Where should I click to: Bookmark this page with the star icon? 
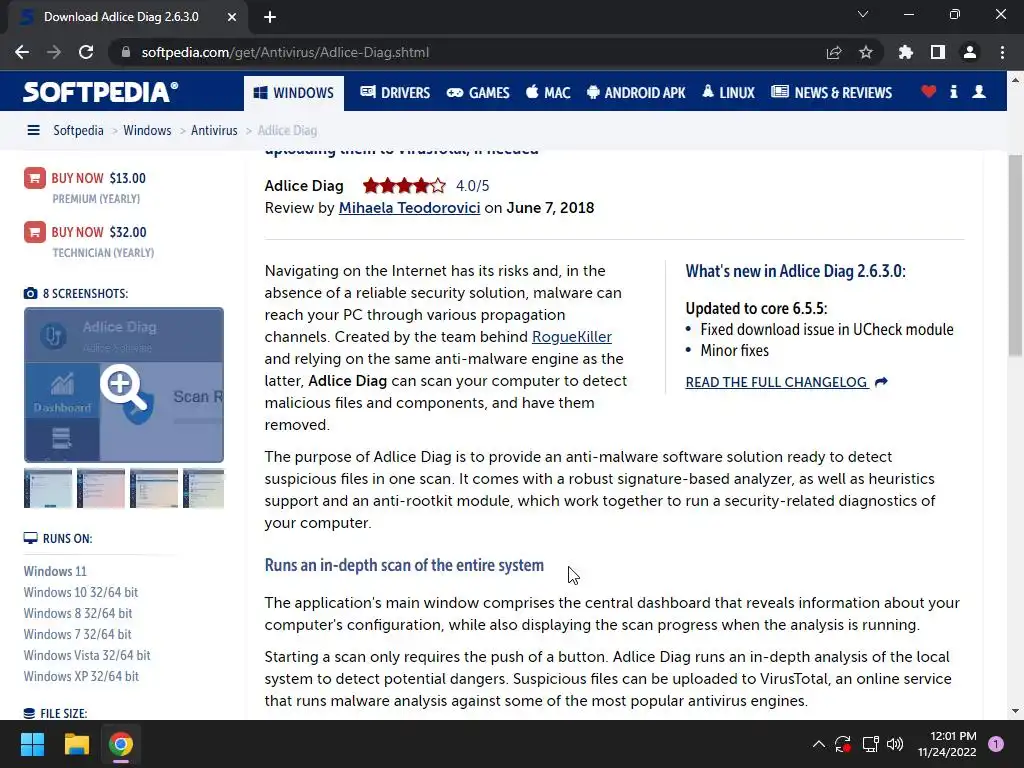click(866, 52)
